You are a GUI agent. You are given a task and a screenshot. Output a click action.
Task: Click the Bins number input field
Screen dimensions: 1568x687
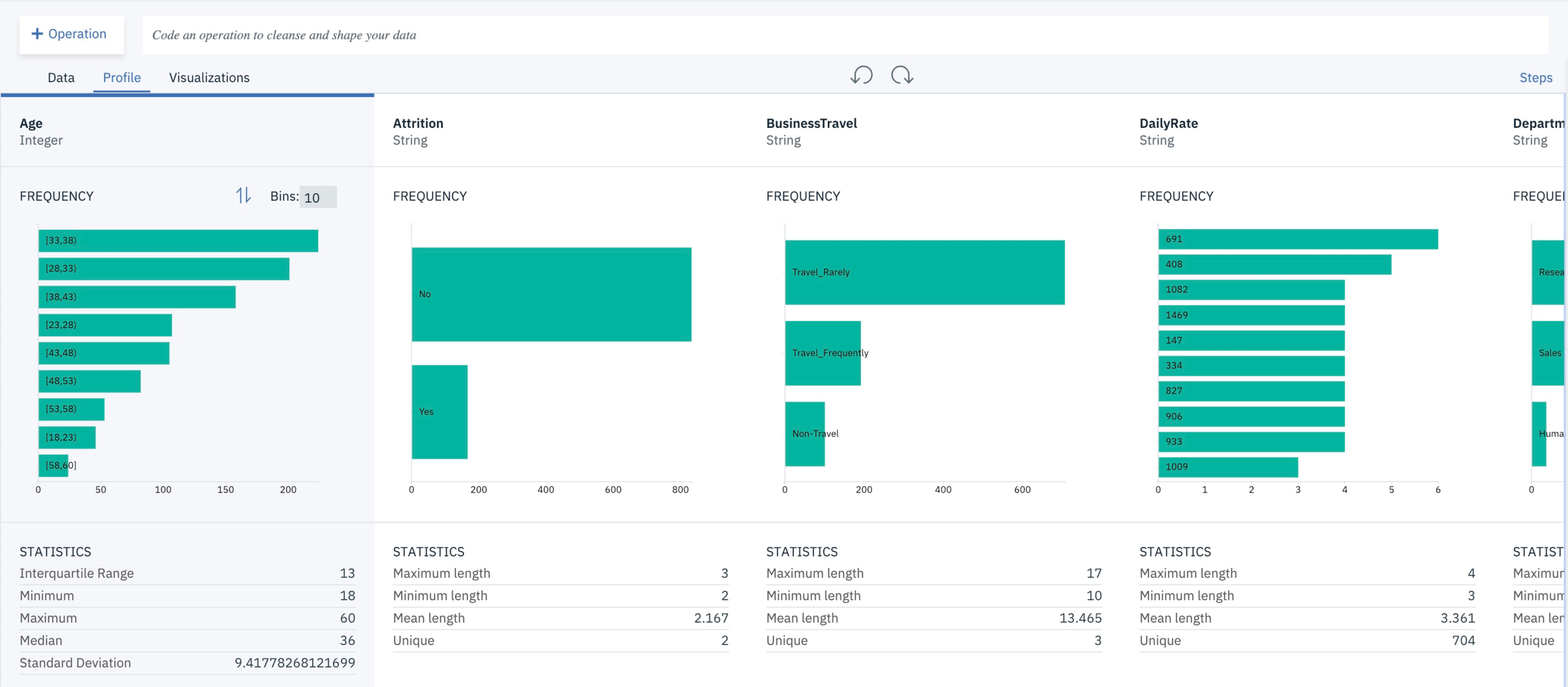317,197
